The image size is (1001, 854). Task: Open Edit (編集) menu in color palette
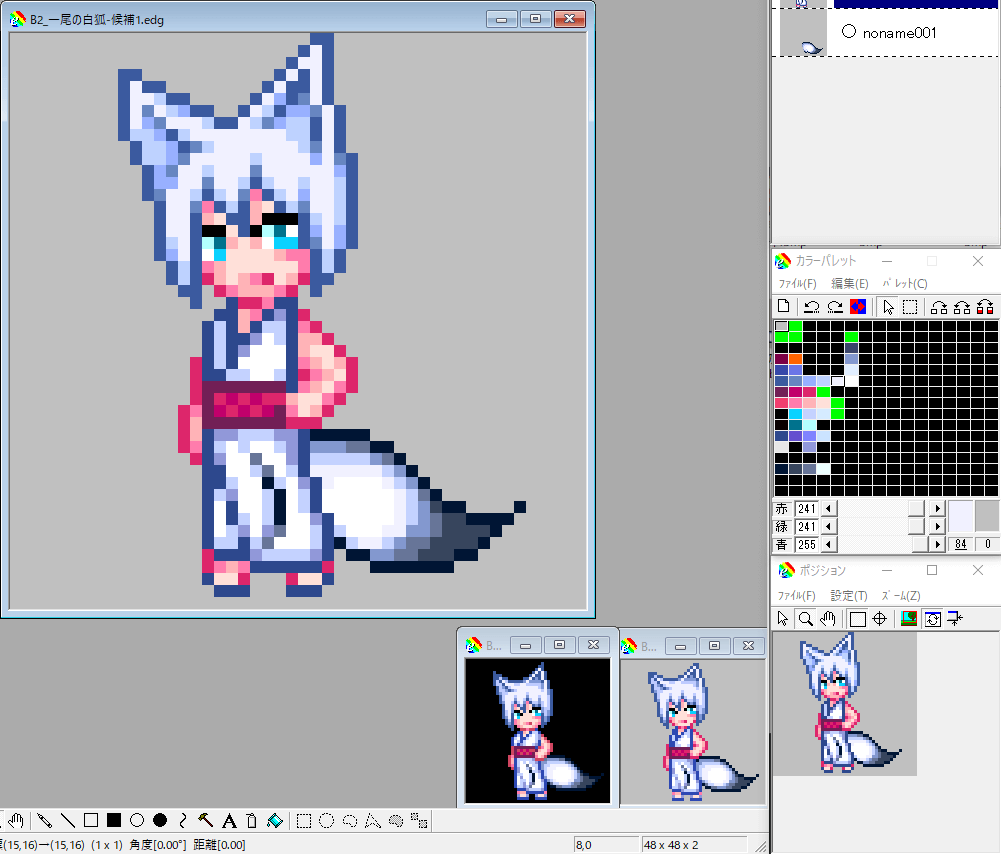point(850,283)
